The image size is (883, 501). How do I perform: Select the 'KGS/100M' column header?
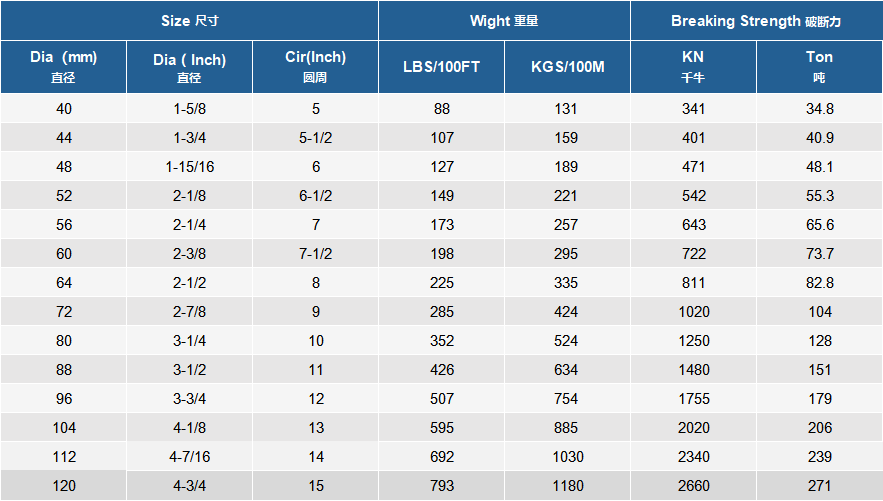(567, 66)
